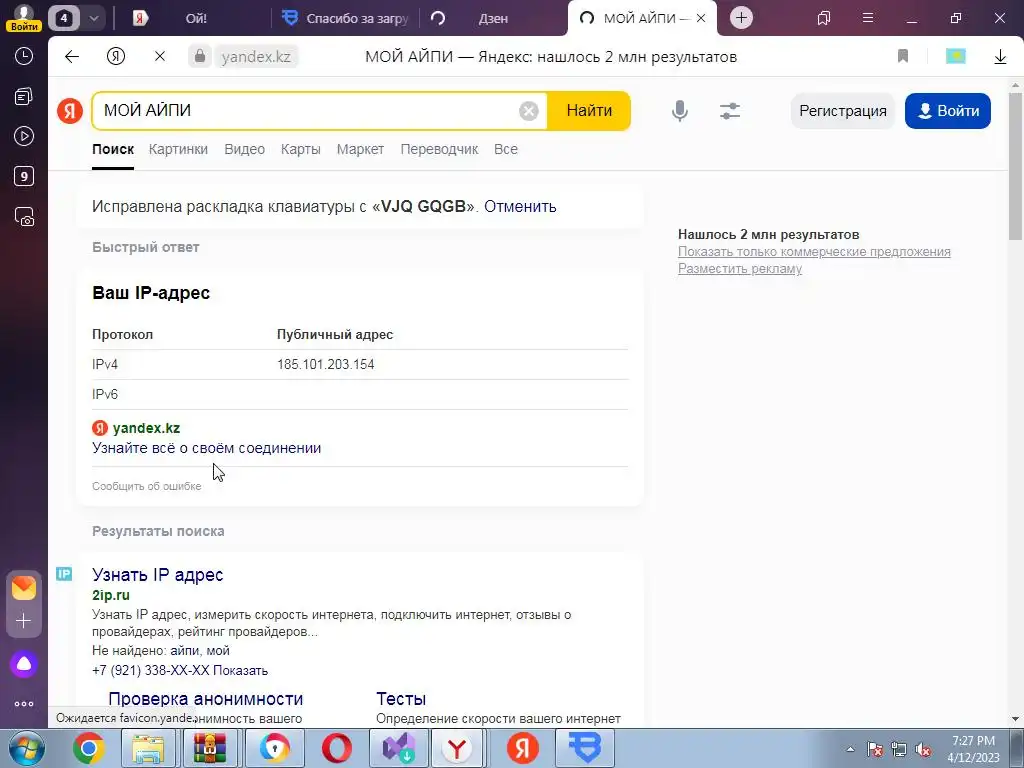Open a new tab with plus button

(x=741, y=18)
